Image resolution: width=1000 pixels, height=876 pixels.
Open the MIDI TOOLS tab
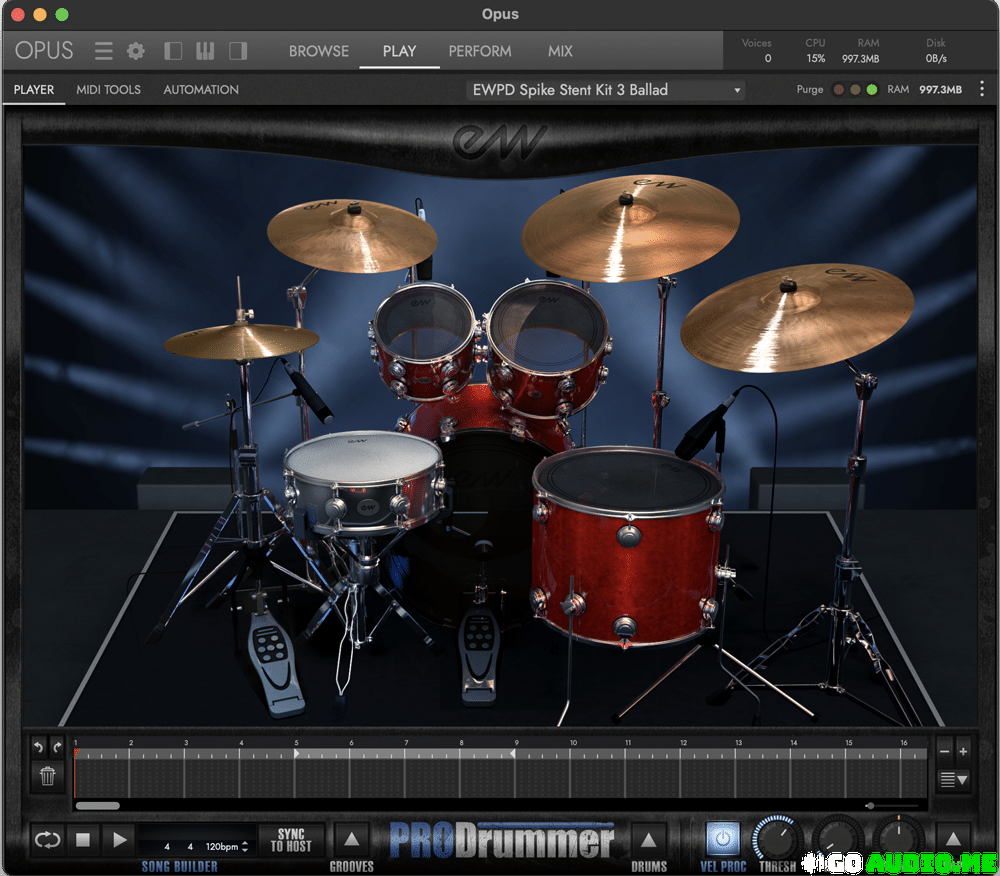pyautogui.click(x=108, y=90)
